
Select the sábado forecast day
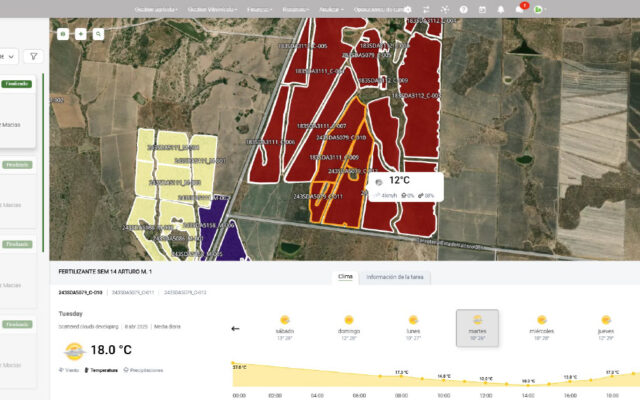[x=284, y=328]
